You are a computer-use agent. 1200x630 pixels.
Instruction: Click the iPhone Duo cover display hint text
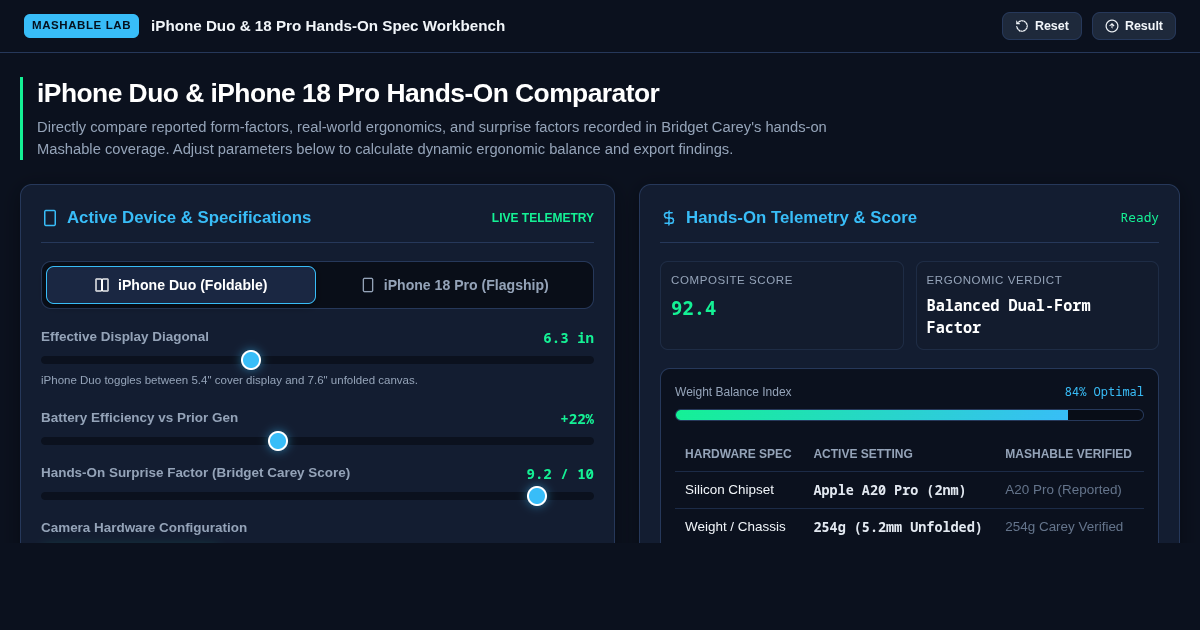coord(229,380)
